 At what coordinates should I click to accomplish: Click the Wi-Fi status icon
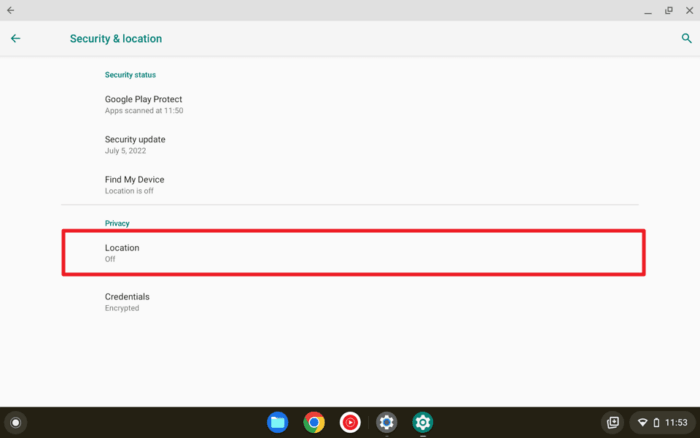(x=642, y=422)
